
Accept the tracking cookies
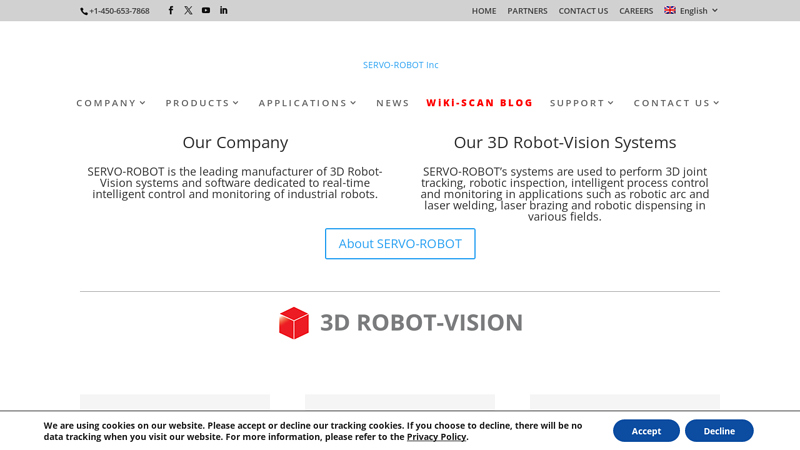(646, 431)
